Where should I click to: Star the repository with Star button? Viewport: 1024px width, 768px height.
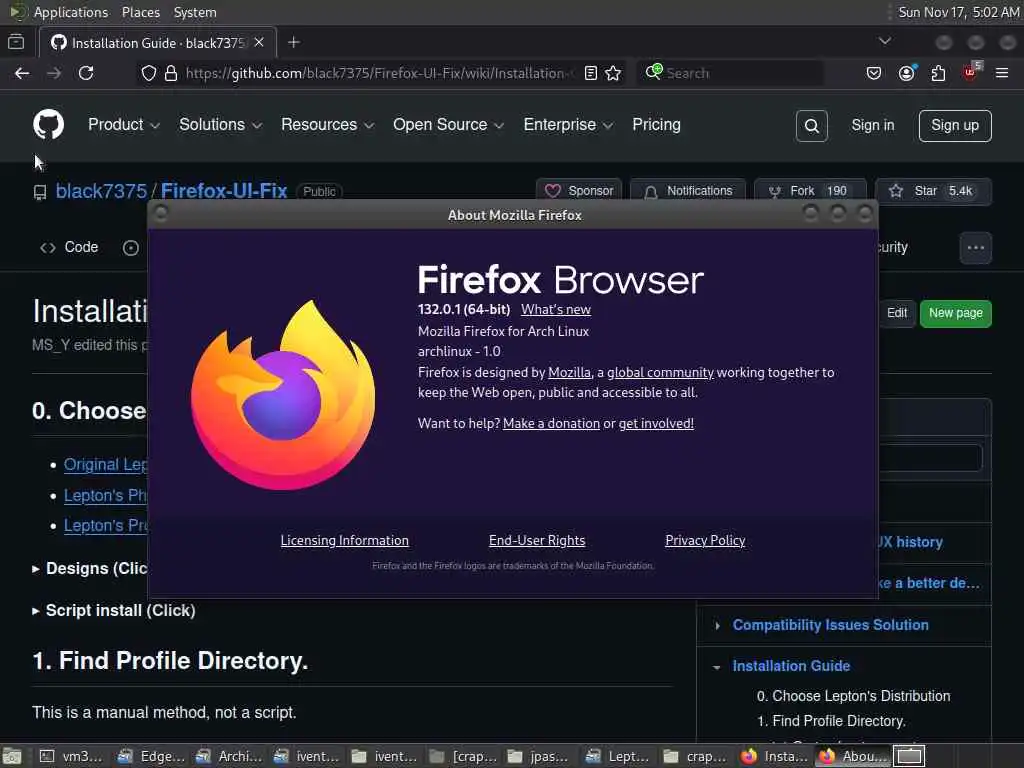tap(933, 191)
